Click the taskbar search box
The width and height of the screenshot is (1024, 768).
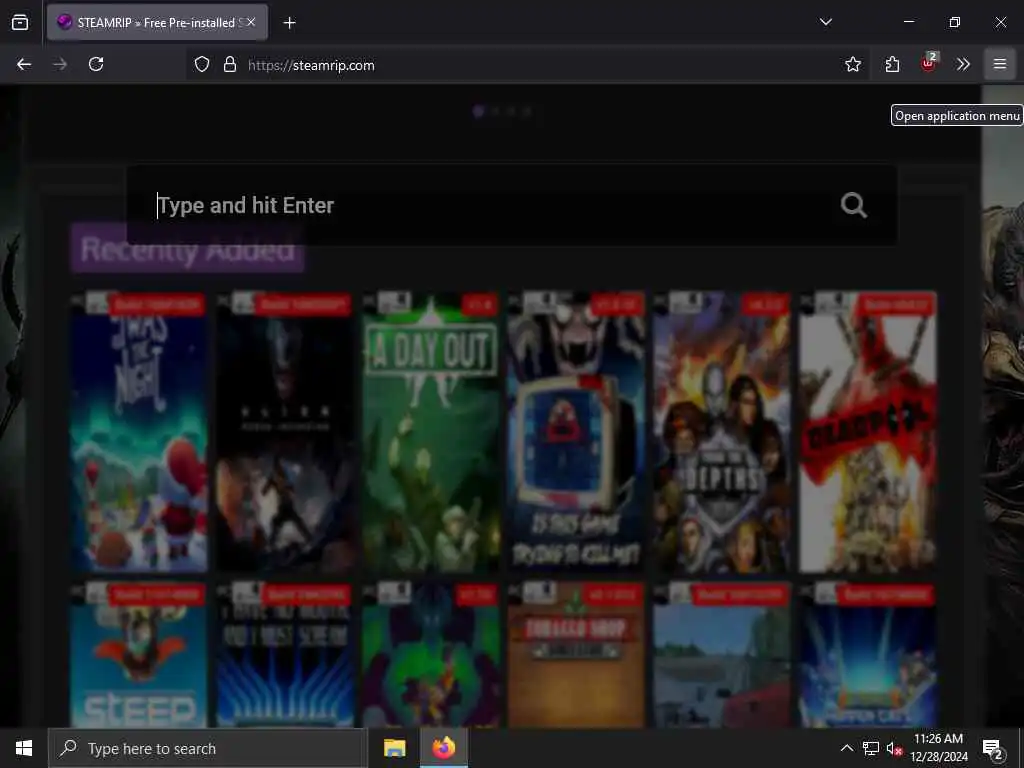[206, 748]
